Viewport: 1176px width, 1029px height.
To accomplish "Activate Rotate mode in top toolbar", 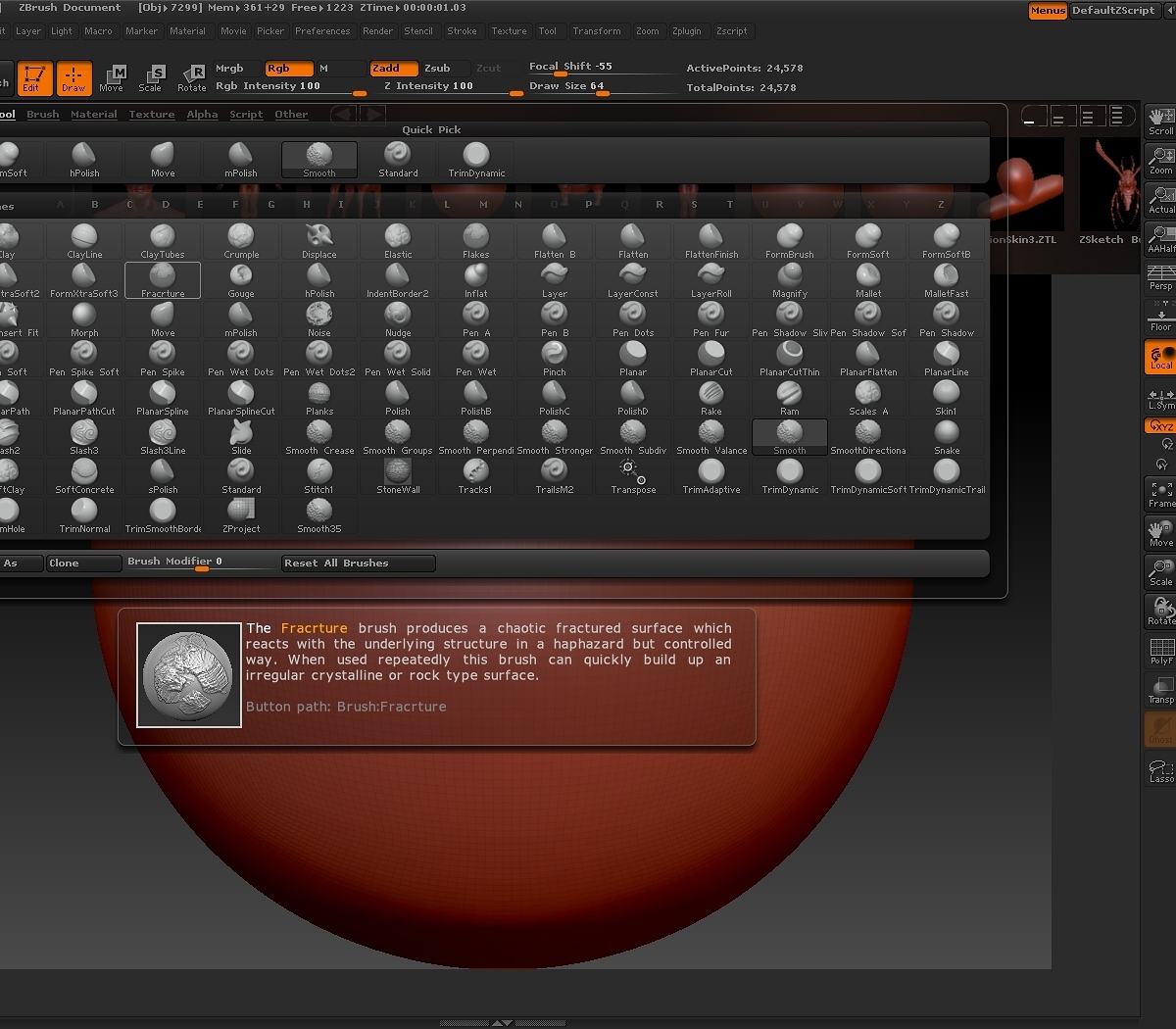I will [192, 78].
